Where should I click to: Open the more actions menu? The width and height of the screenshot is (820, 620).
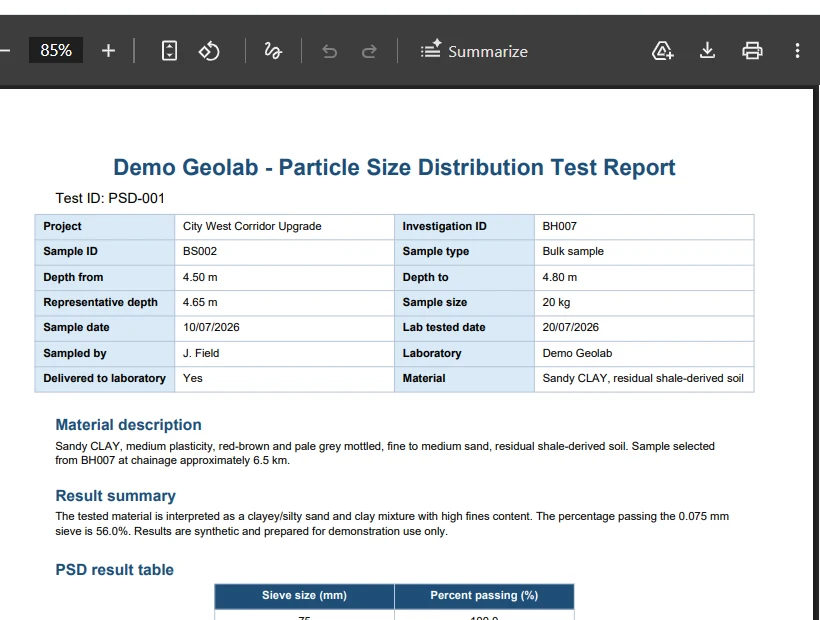tap(797, 51)
